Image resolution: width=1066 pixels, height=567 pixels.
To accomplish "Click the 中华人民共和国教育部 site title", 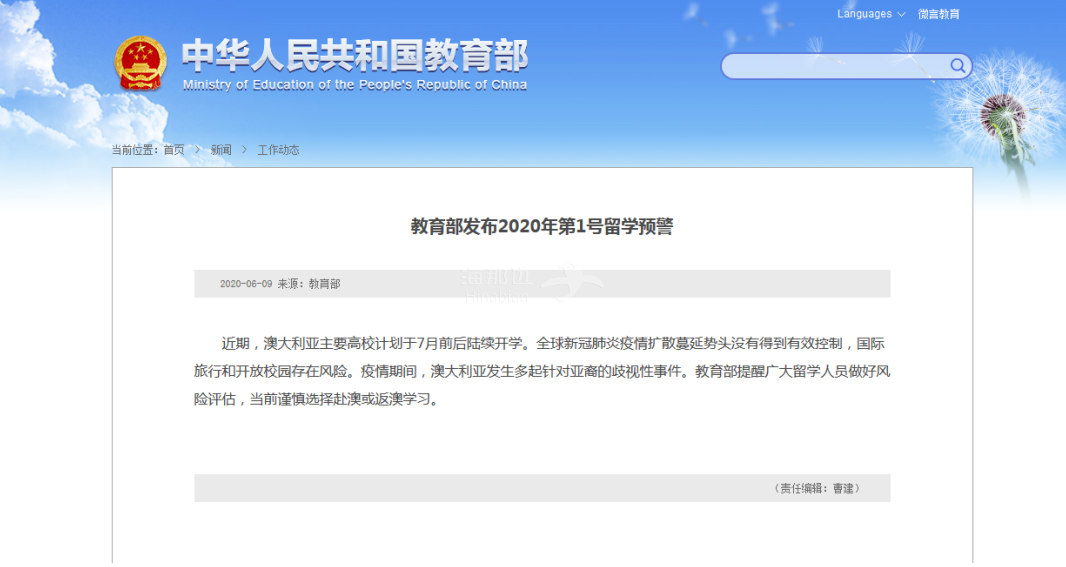I will 354,56.
